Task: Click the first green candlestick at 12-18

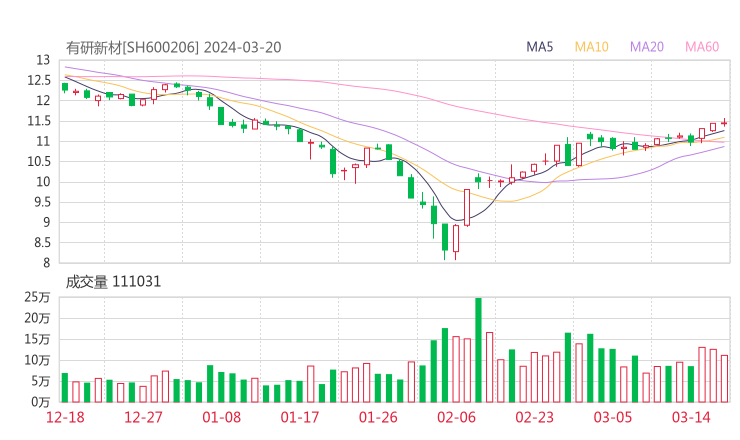Action: tap(65, 87)
